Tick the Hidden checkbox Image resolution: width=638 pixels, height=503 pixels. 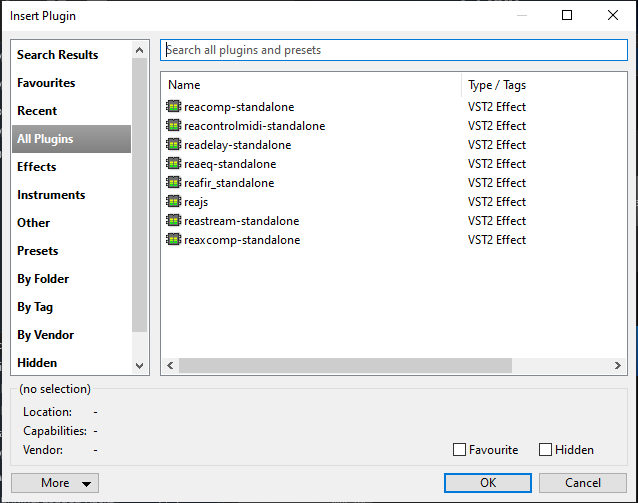point(545,450)
